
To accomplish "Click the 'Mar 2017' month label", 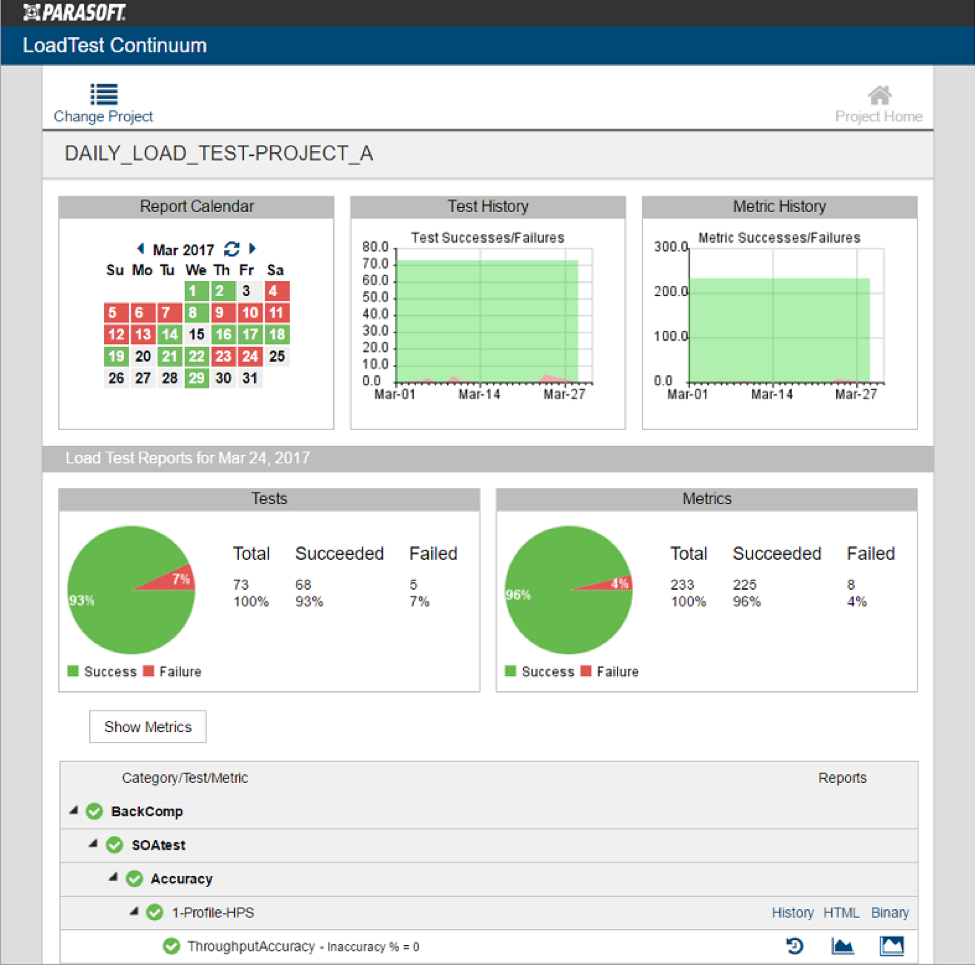I will click(x=183, y=249).
